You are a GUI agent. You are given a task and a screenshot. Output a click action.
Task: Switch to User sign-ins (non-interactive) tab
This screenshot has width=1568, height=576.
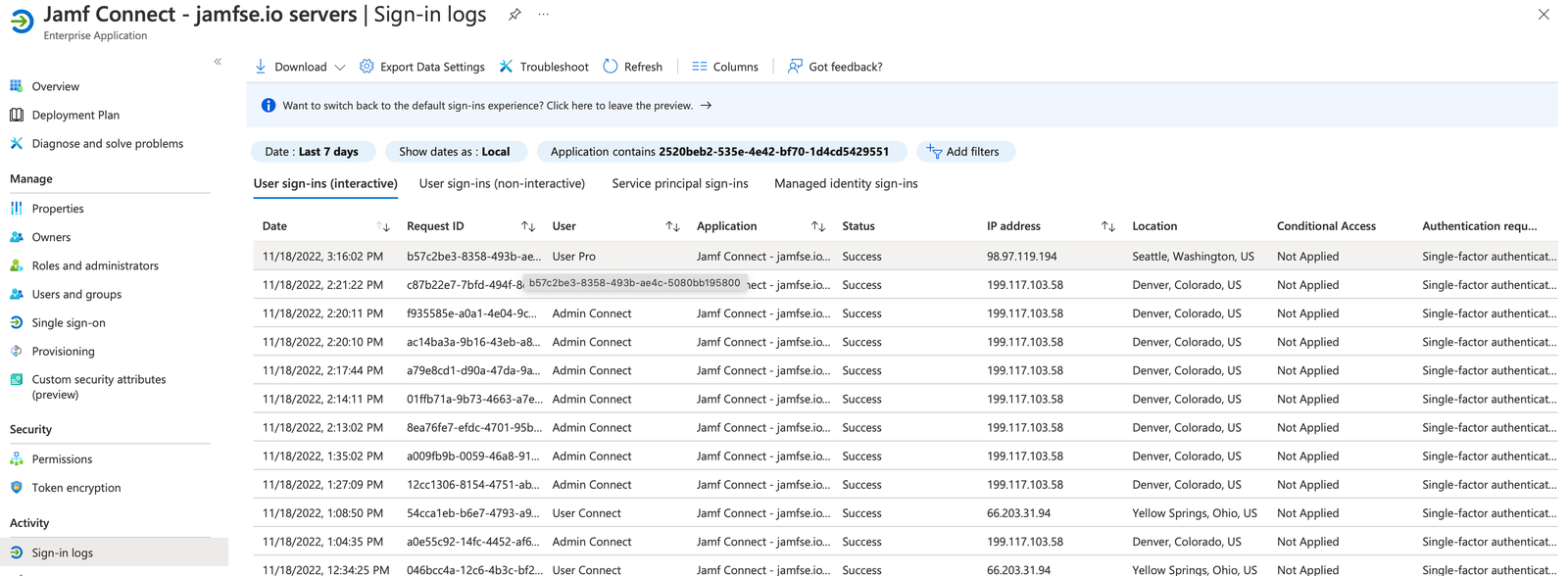click(x=502, y=184)
